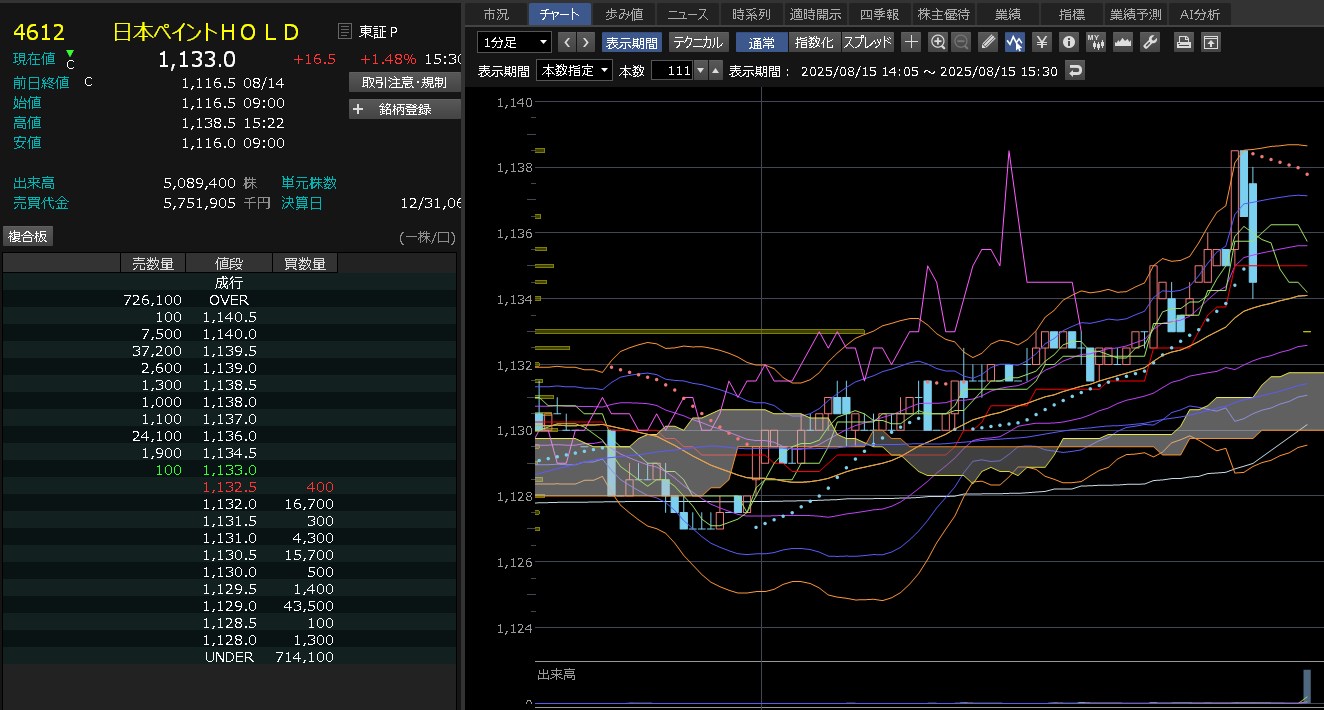This screenshot has height=710, width=1324.
Task: Toggle テクニカル indicators button
Action: coord(698,42)
